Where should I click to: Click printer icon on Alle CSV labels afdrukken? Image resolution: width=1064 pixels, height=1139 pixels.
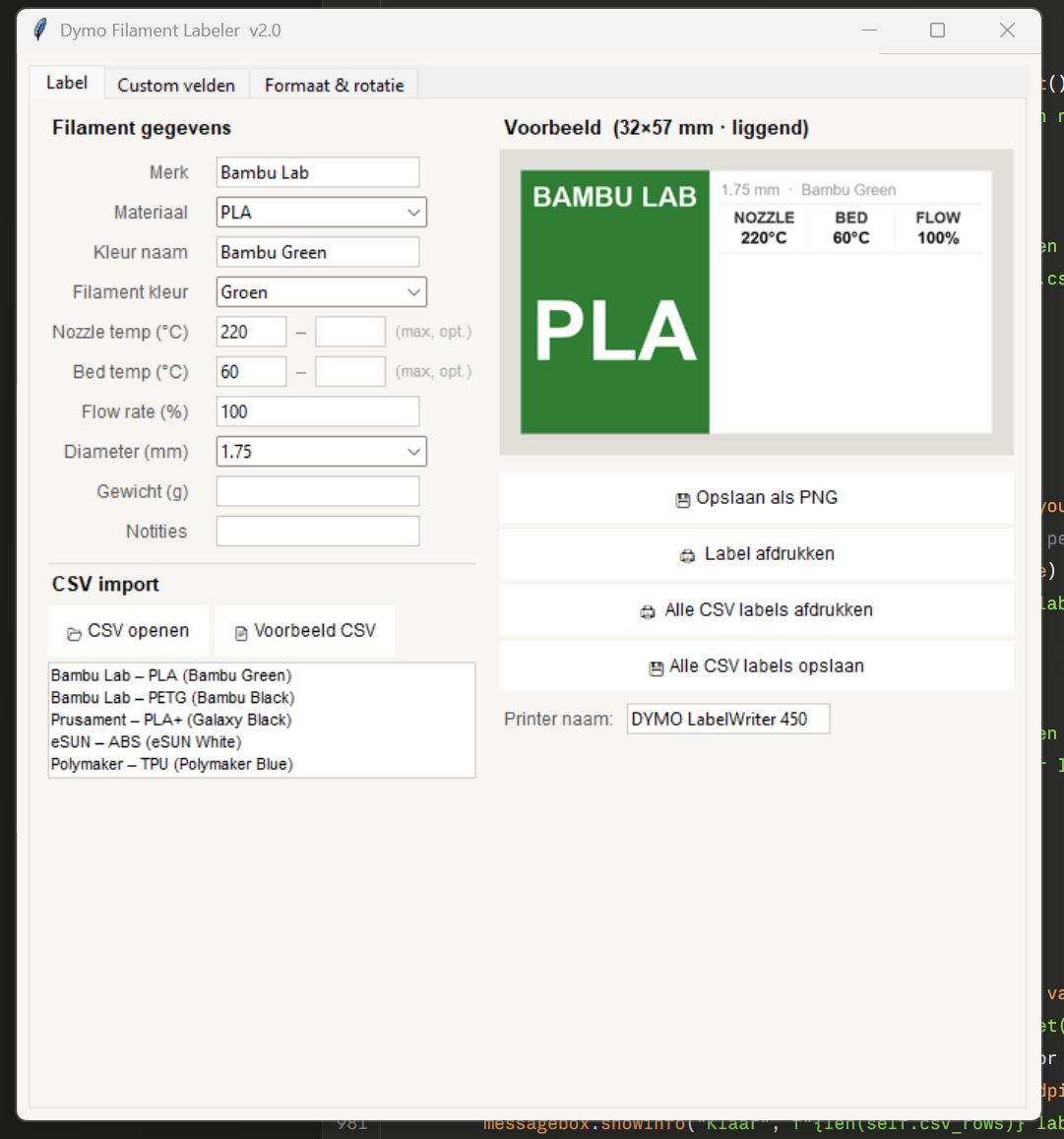click(647, 611)
